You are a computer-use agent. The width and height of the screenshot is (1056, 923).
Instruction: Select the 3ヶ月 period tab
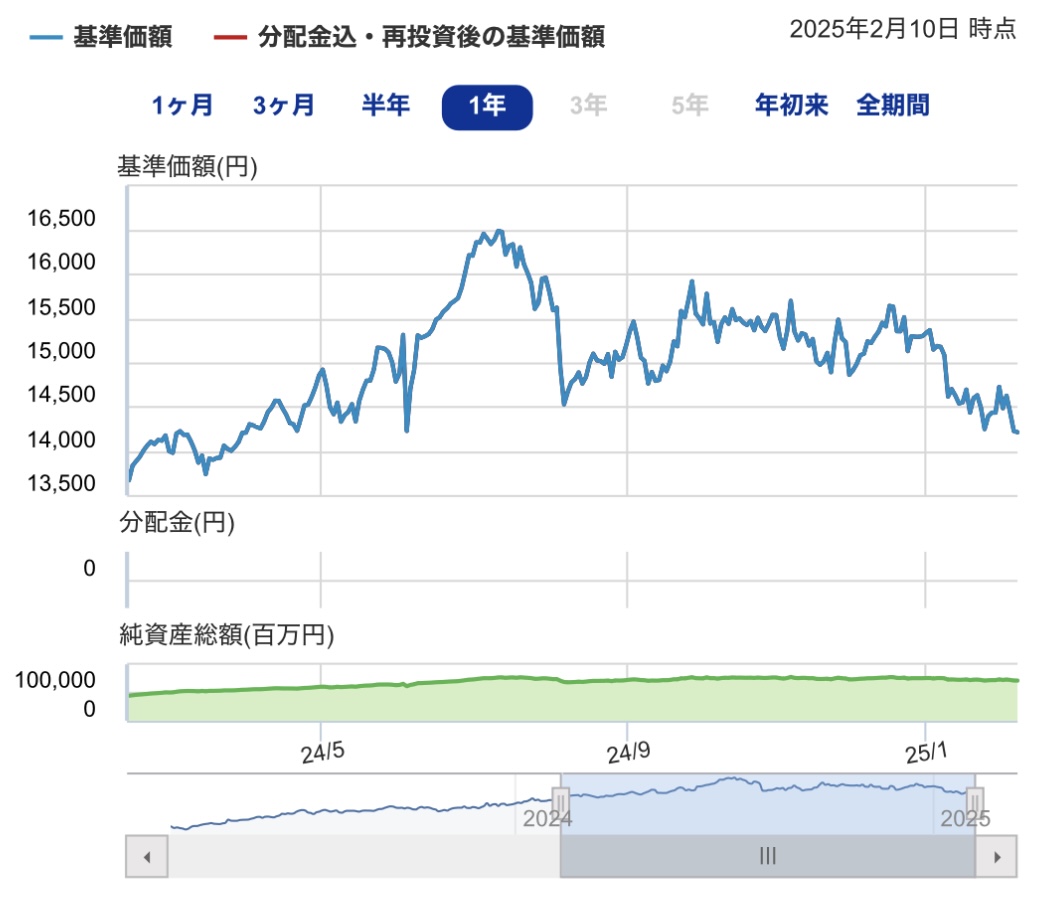[284, 106]
